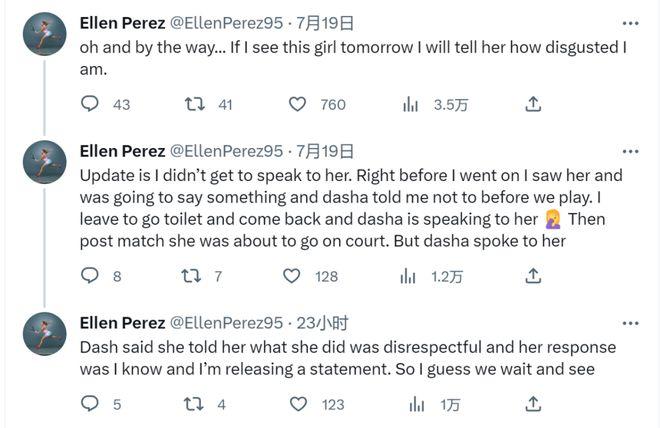The width and height of the screenshot is (660, 428).
Task: Reply to the 'Update is I didn't' tweet
Action: click(89, 276)
